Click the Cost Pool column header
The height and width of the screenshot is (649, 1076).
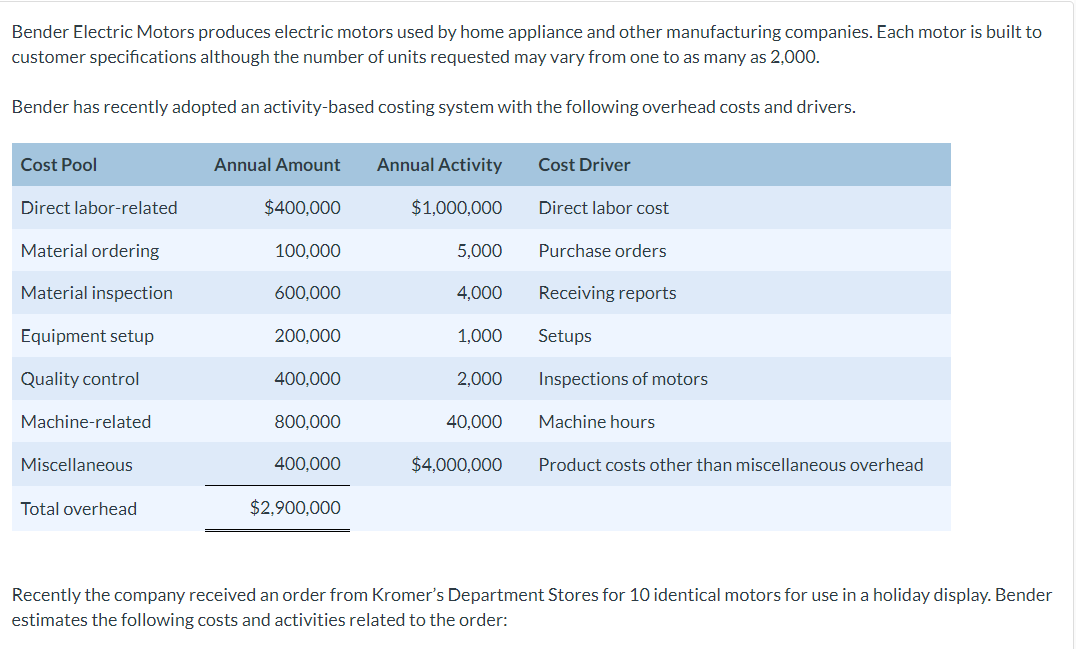(58, 165)
